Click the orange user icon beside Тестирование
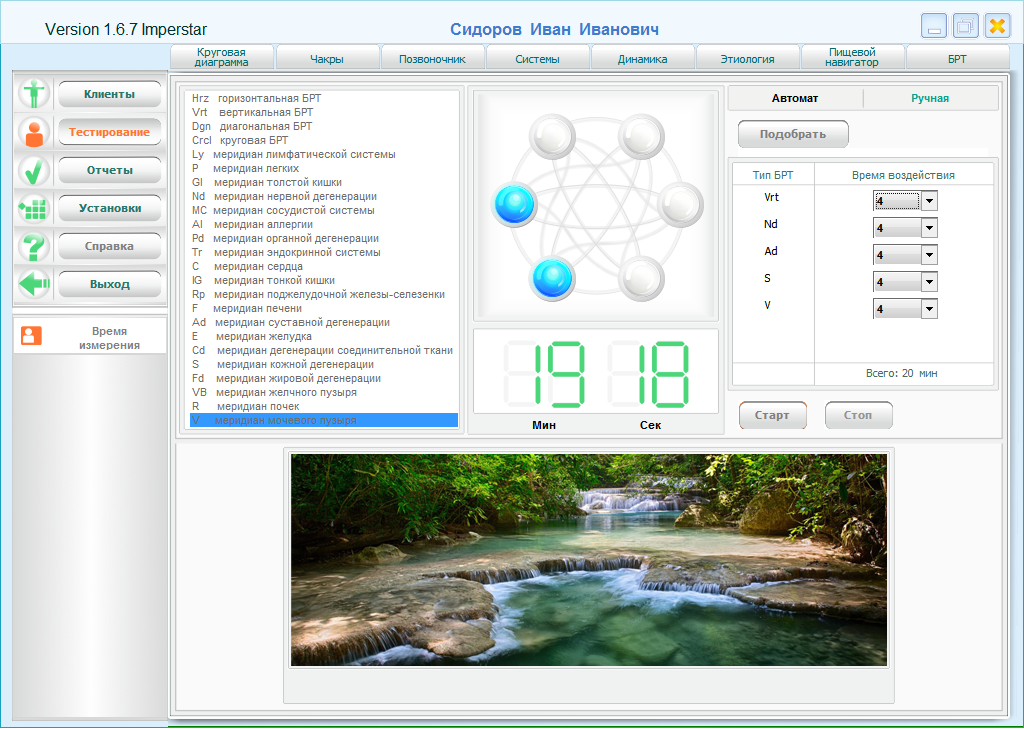 [33, 132]
